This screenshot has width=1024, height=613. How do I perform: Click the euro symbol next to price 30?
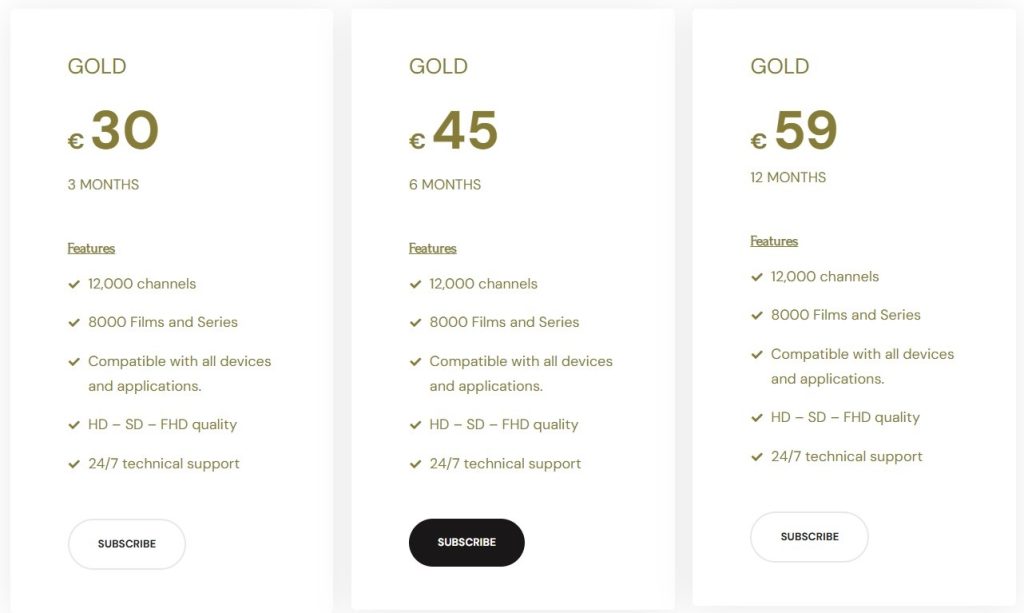75,141
